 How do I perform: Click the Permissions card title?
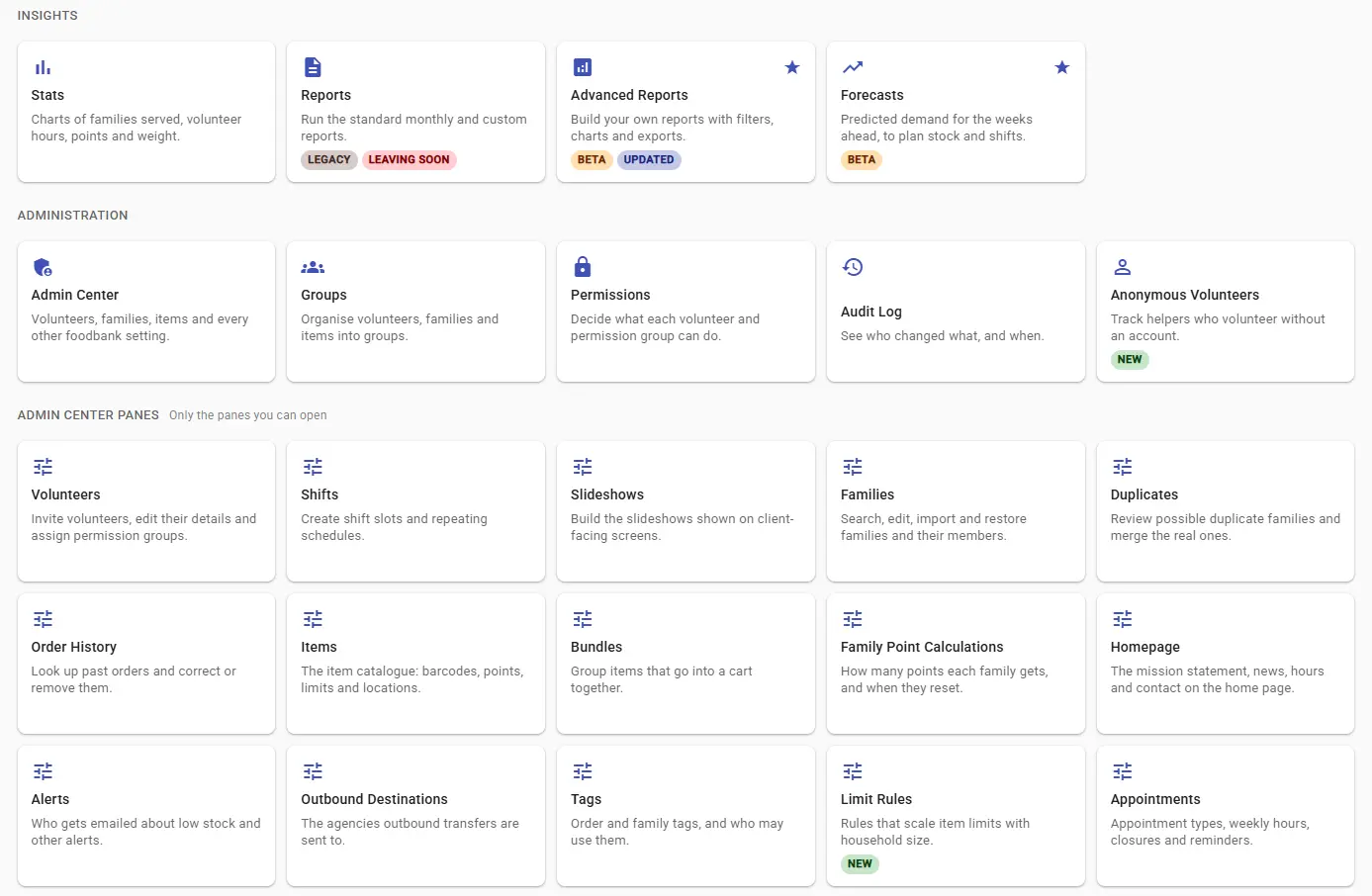(610, 295)
